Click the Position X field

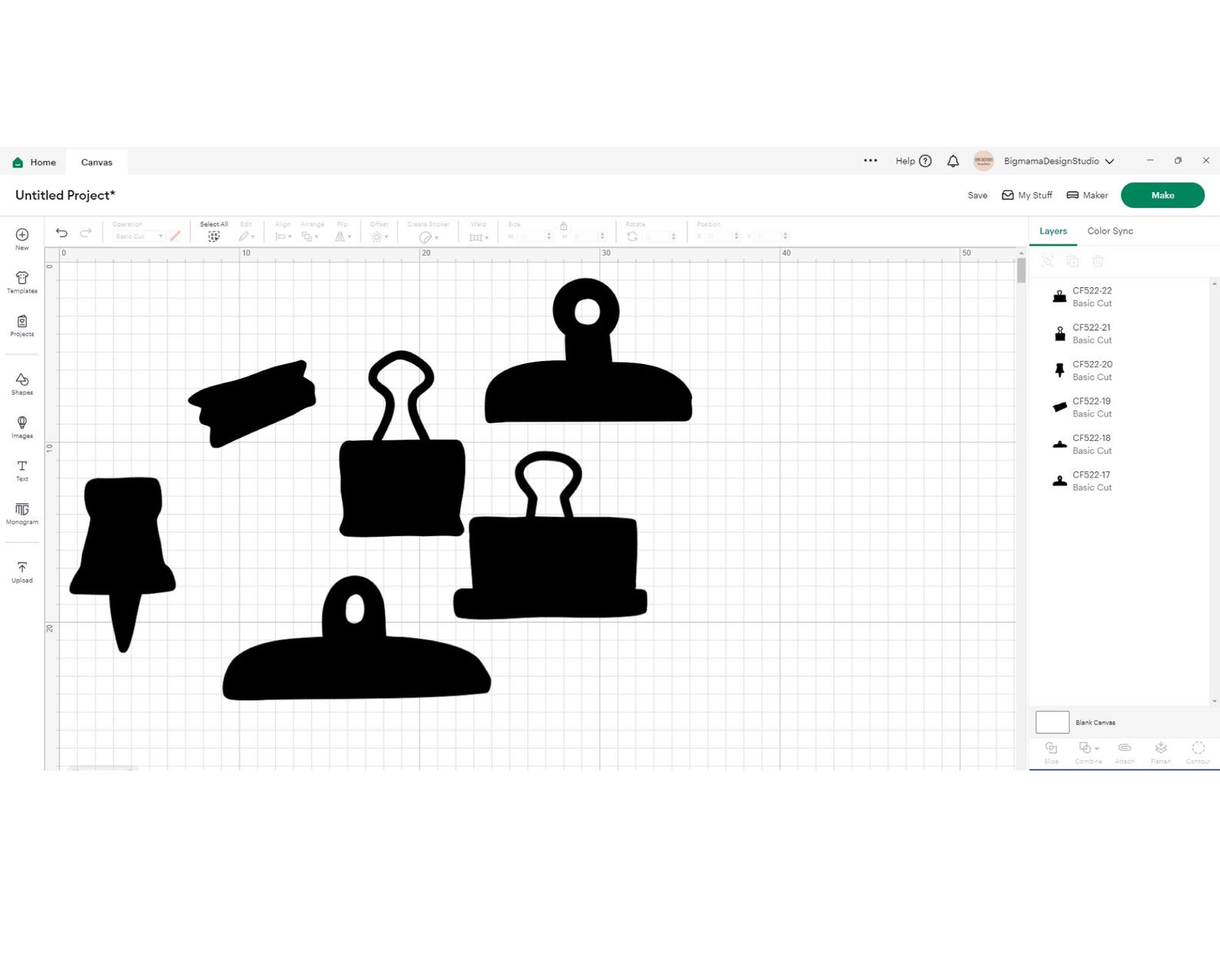pos(723,237)
